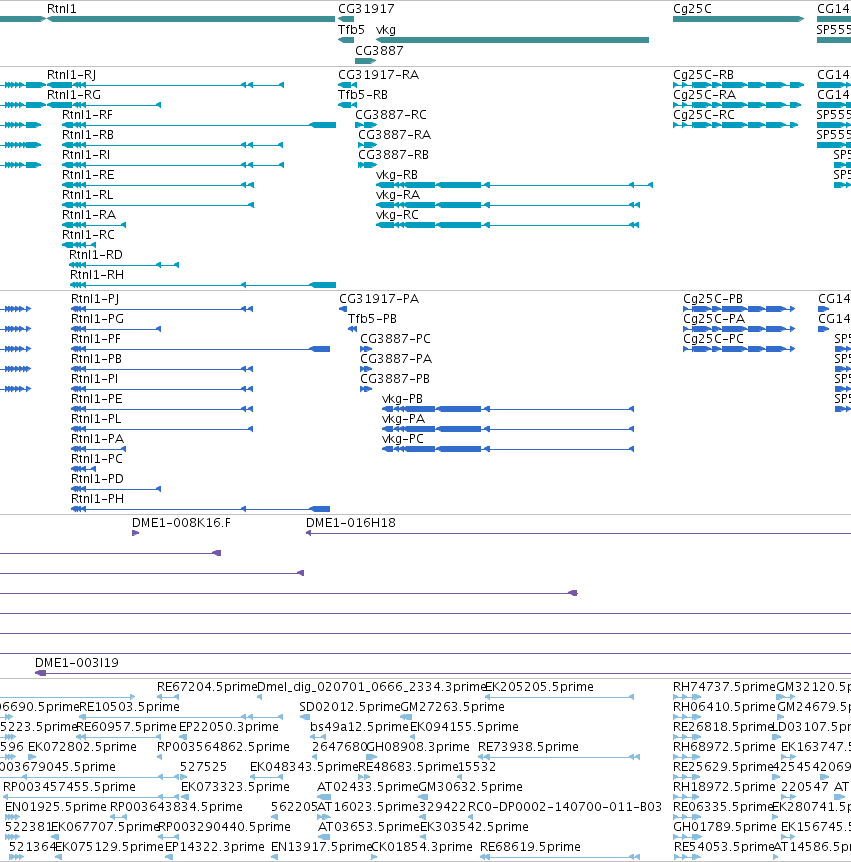Click protein vkg-PC label
The width and height of the screenshot is (851, 862).
[x=403, y=439]
